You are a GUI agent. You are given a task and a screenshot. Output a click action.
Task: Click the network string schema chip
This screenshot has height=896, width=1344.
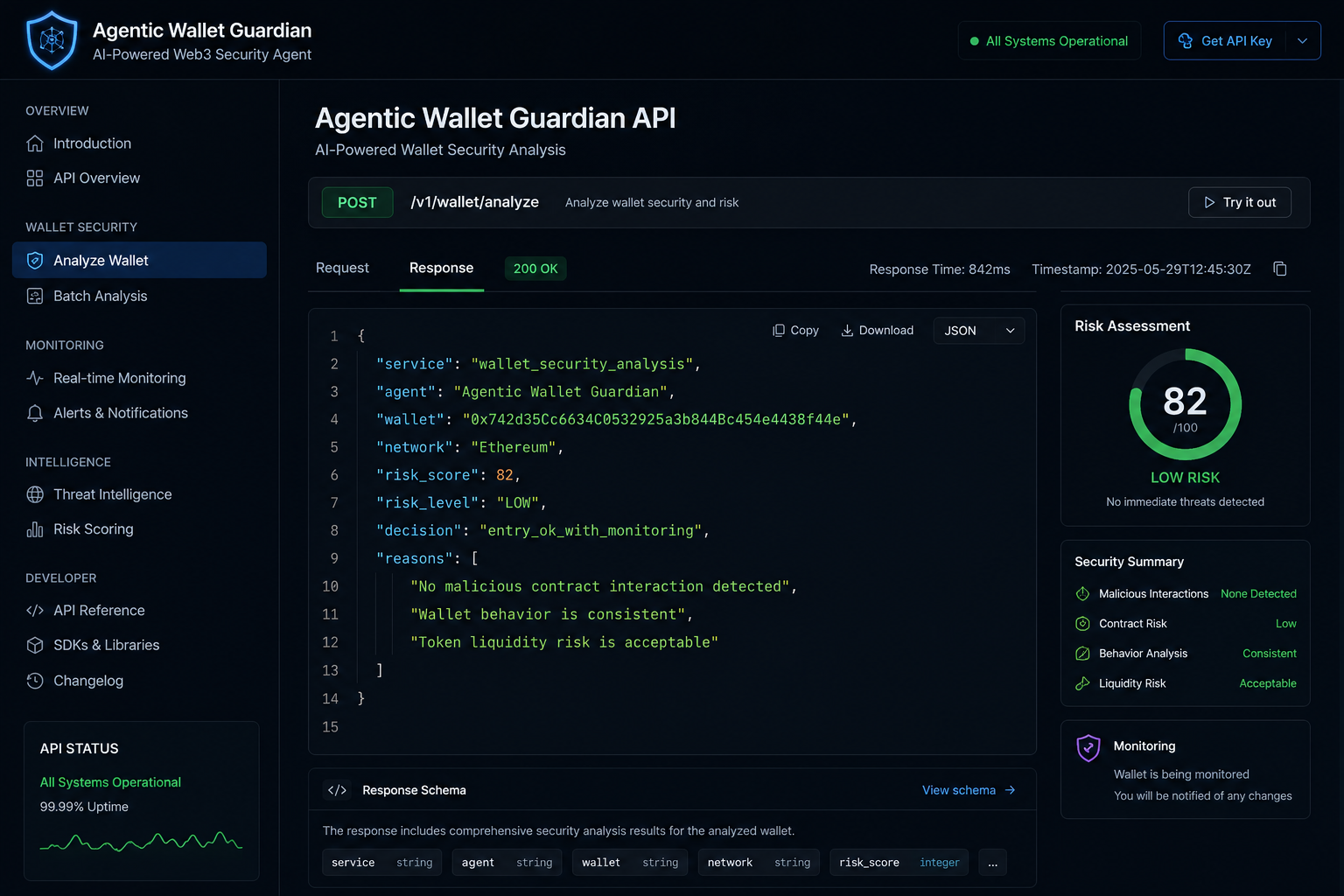click(759, 863)
